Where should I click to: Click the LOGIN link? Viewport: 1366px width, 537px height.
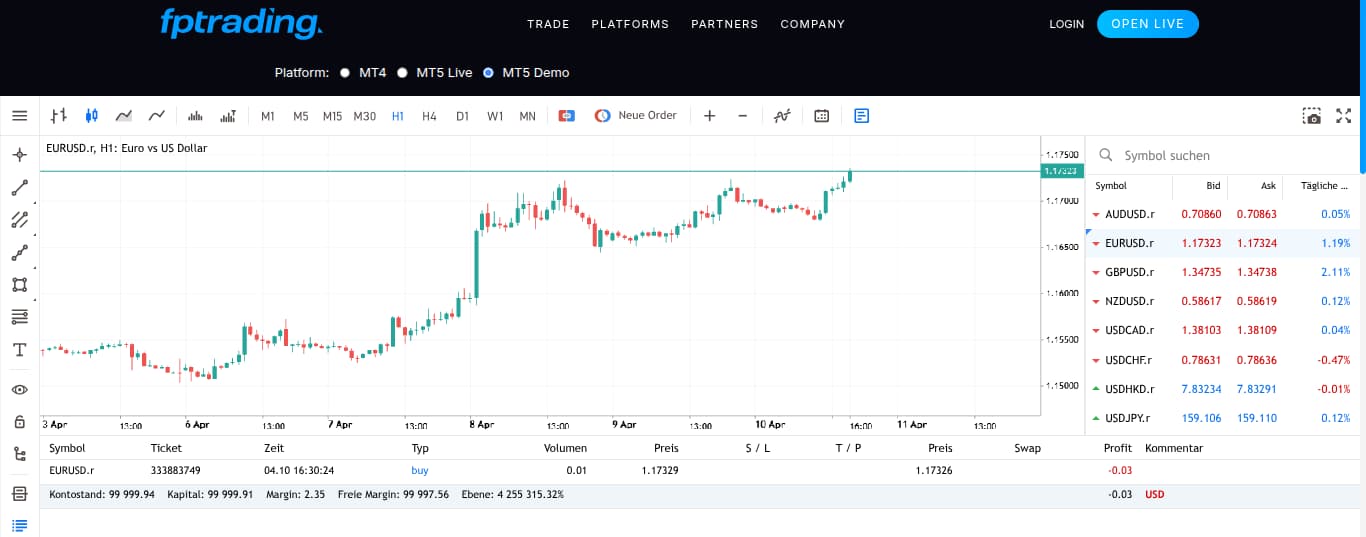click(1067, 24)
